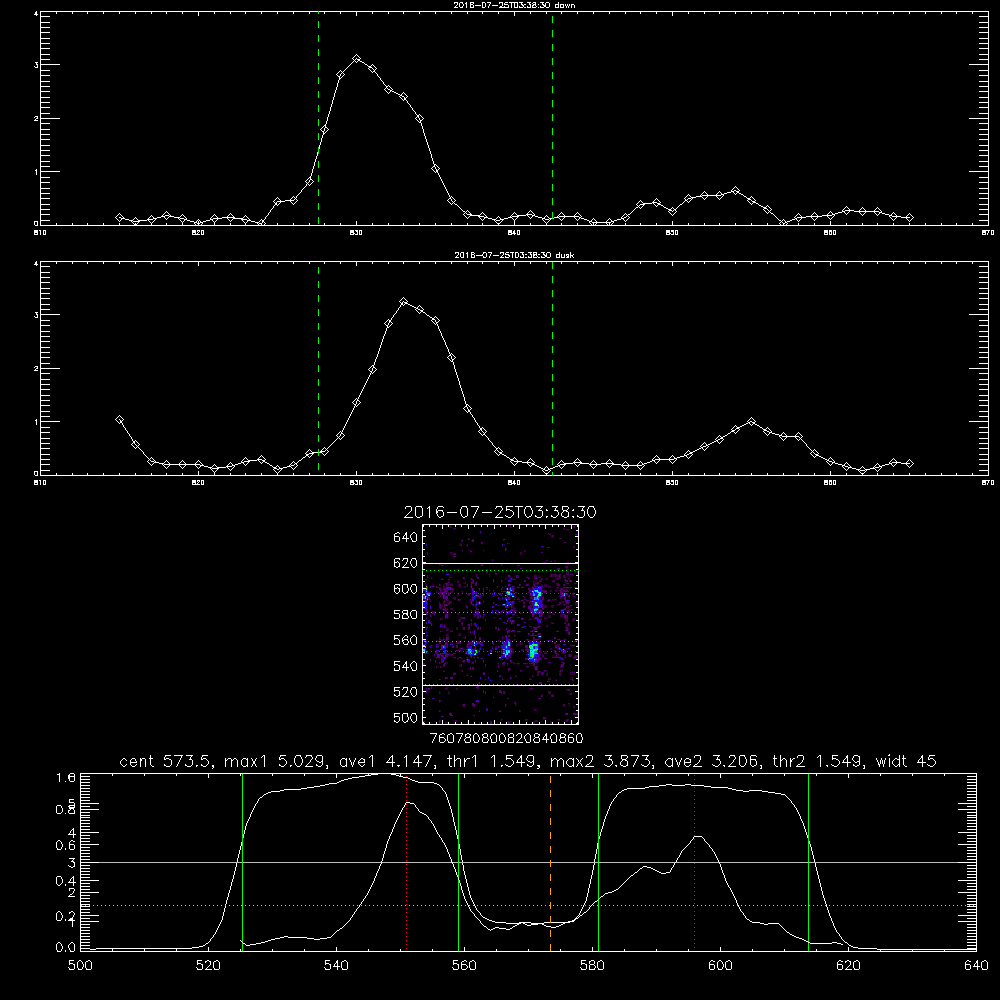Image resolution: width=1000 pixels, height=1000 pixels.
Task: Click the '1.0' label on bottom plot y-axis
Action: click(x=68, y=777)
